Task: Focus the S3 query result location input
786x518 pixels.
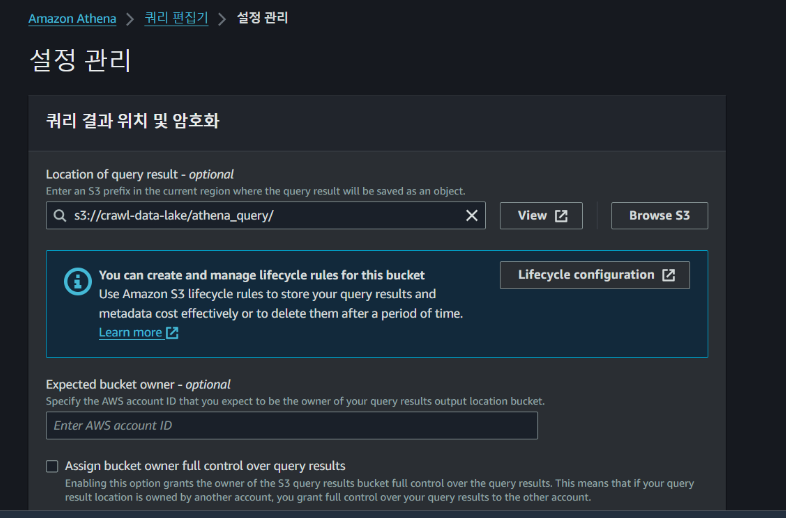Action: [x=266, y=216]
